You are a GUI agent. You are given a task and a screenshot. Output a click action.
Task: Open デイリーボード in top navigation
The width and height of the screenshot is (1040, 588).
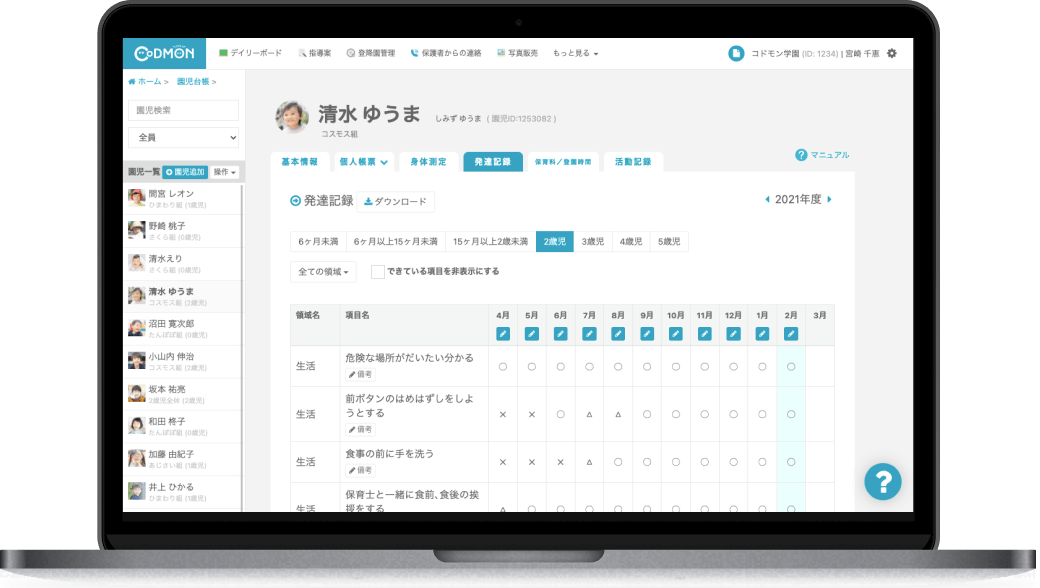click(250, 53)
